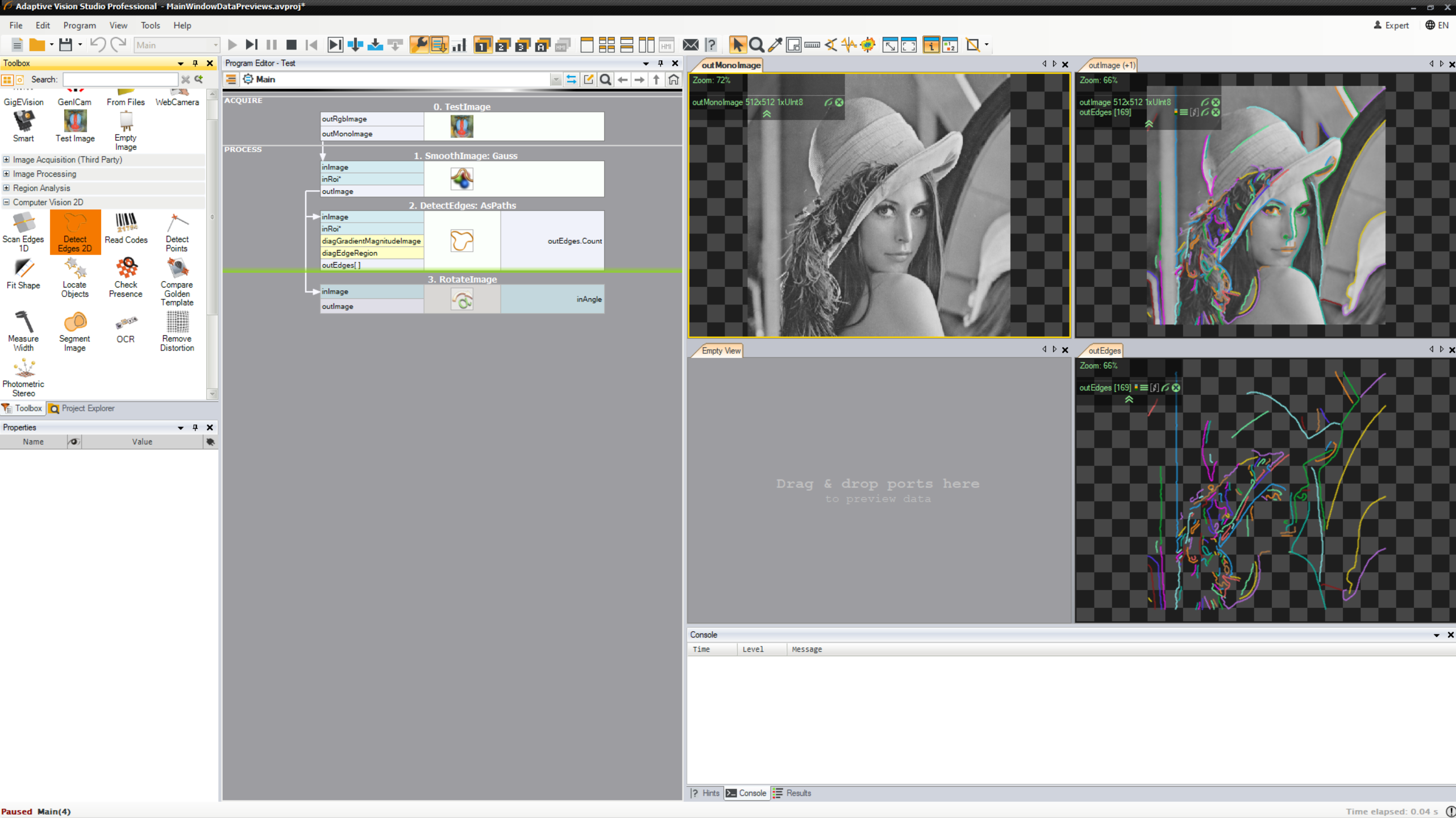Pick the color picker eyedropper tool

point(775,45)
